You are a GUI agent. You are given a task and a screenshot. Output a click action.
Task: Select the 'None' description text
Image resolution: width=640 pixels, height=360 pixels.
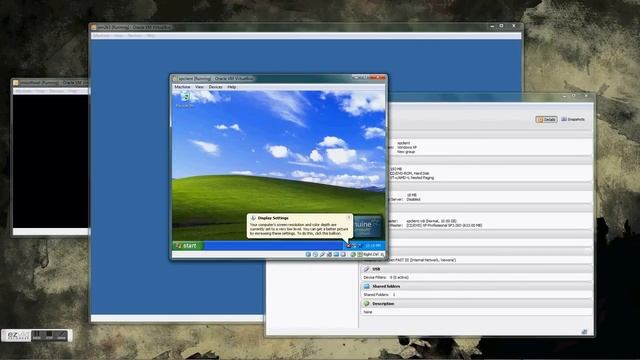pos(368,312)
